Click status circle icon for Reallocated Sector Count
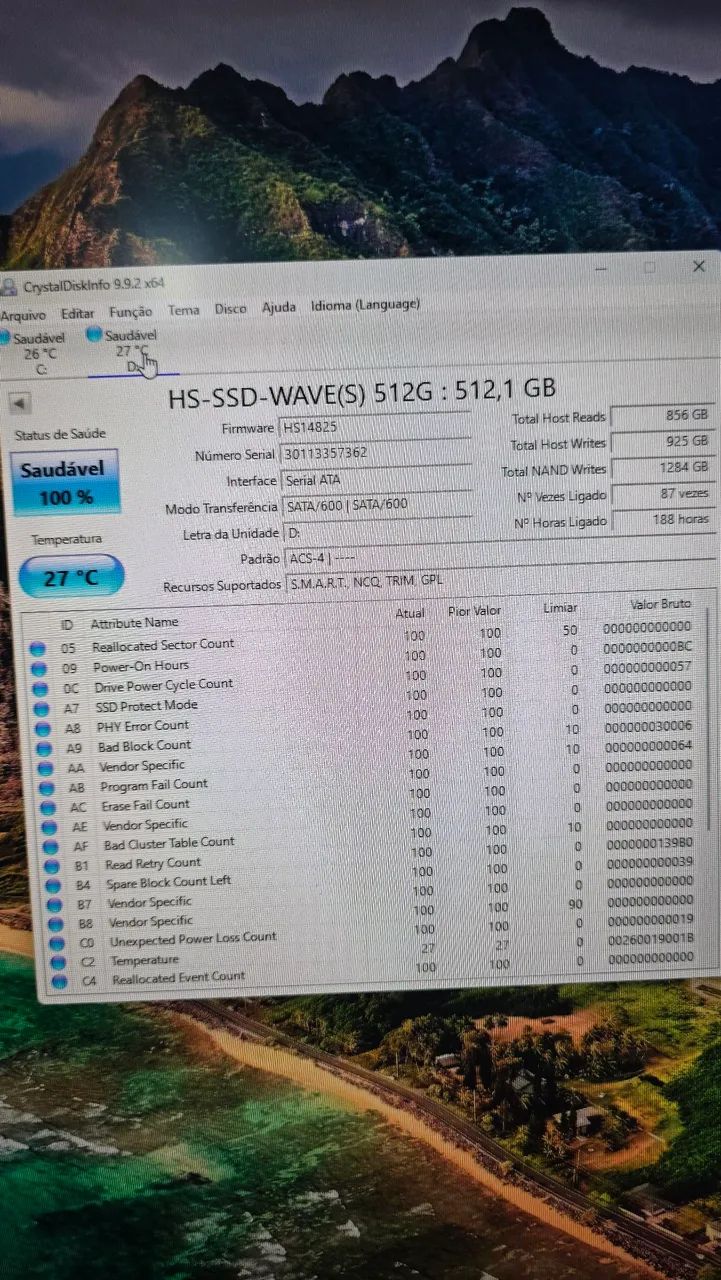This screenshot has width=721, height=1280. (x=37, y=649)
